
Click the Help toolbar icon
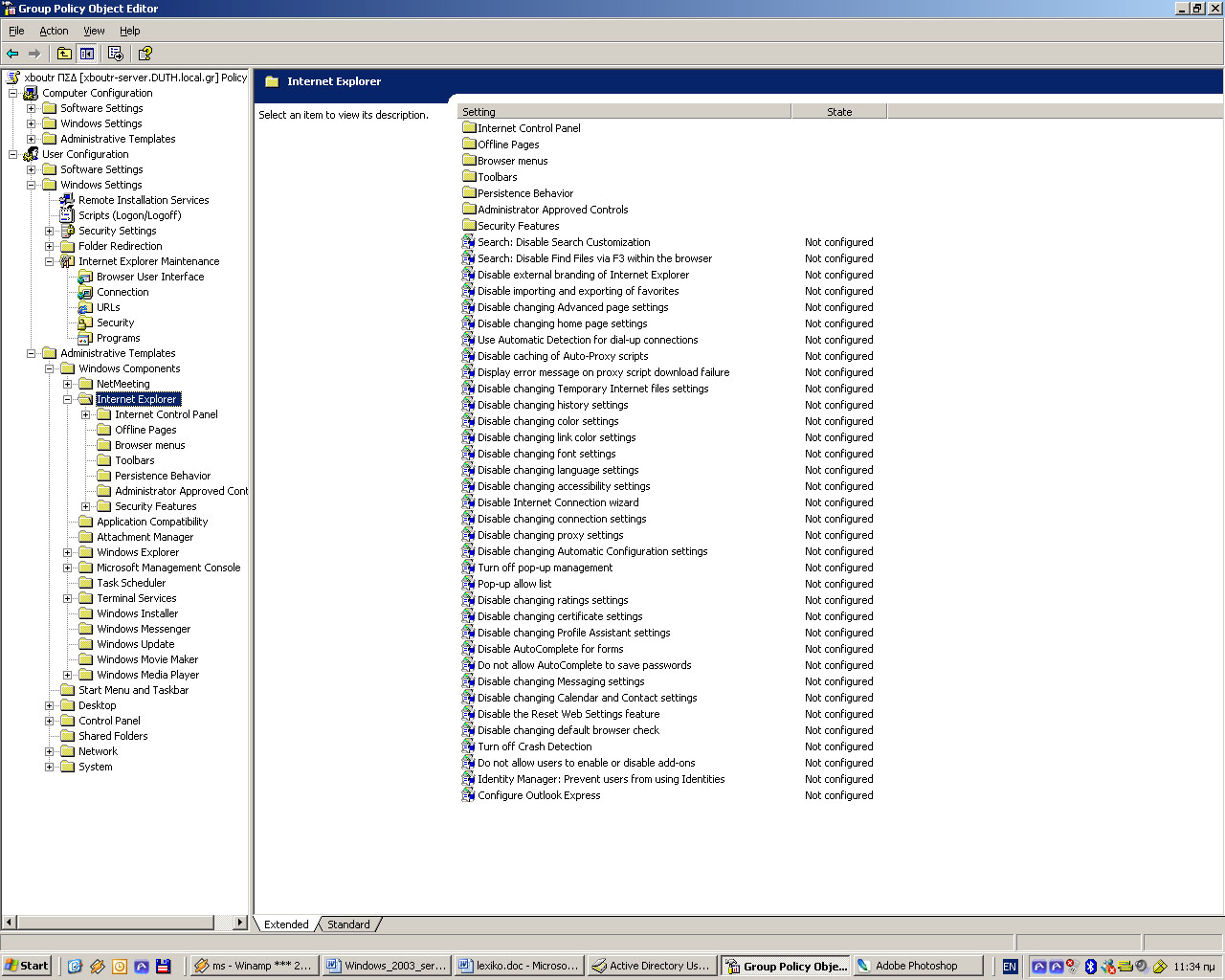pyautogui.click(x=145, y=54)
